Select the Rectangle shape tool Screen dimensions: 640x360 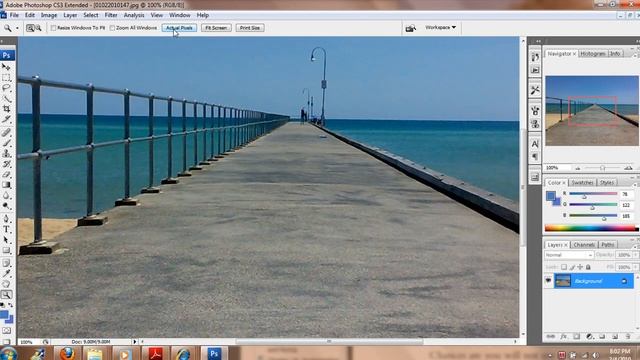coord(6,251)
